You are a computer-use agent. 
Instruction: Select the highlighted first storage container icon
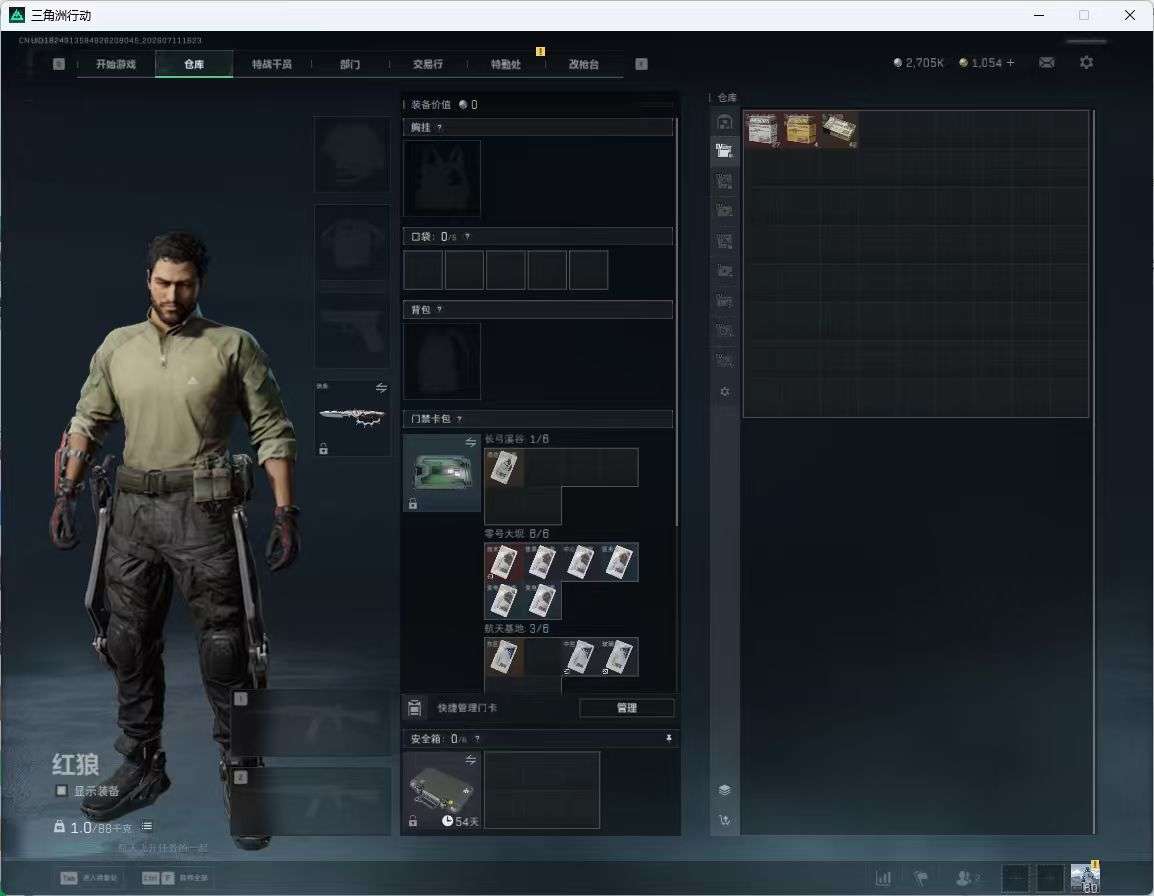pyautogui.click(x=725, y=151)
